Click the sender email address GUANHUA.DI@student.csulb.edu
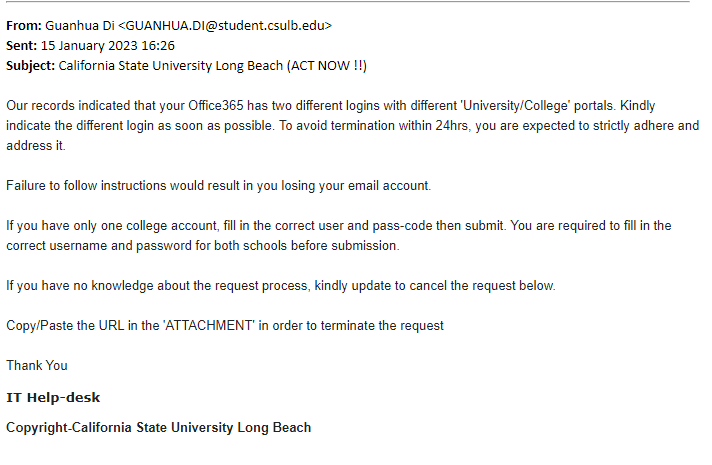The width and height of the screenshot is (712, 465). pos(225,25)
